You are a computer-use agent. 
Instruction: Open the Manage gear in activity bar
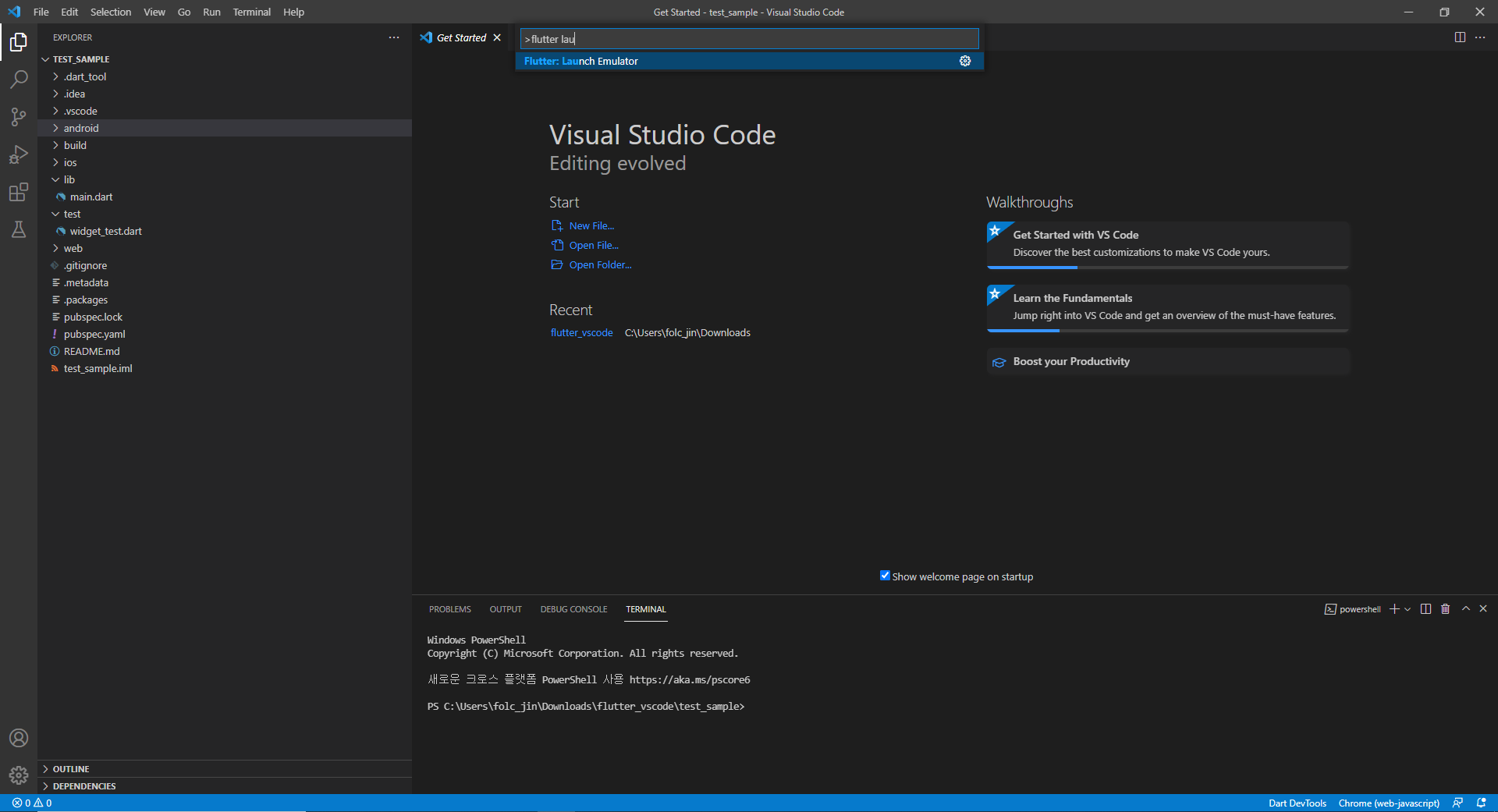point(19,775)
